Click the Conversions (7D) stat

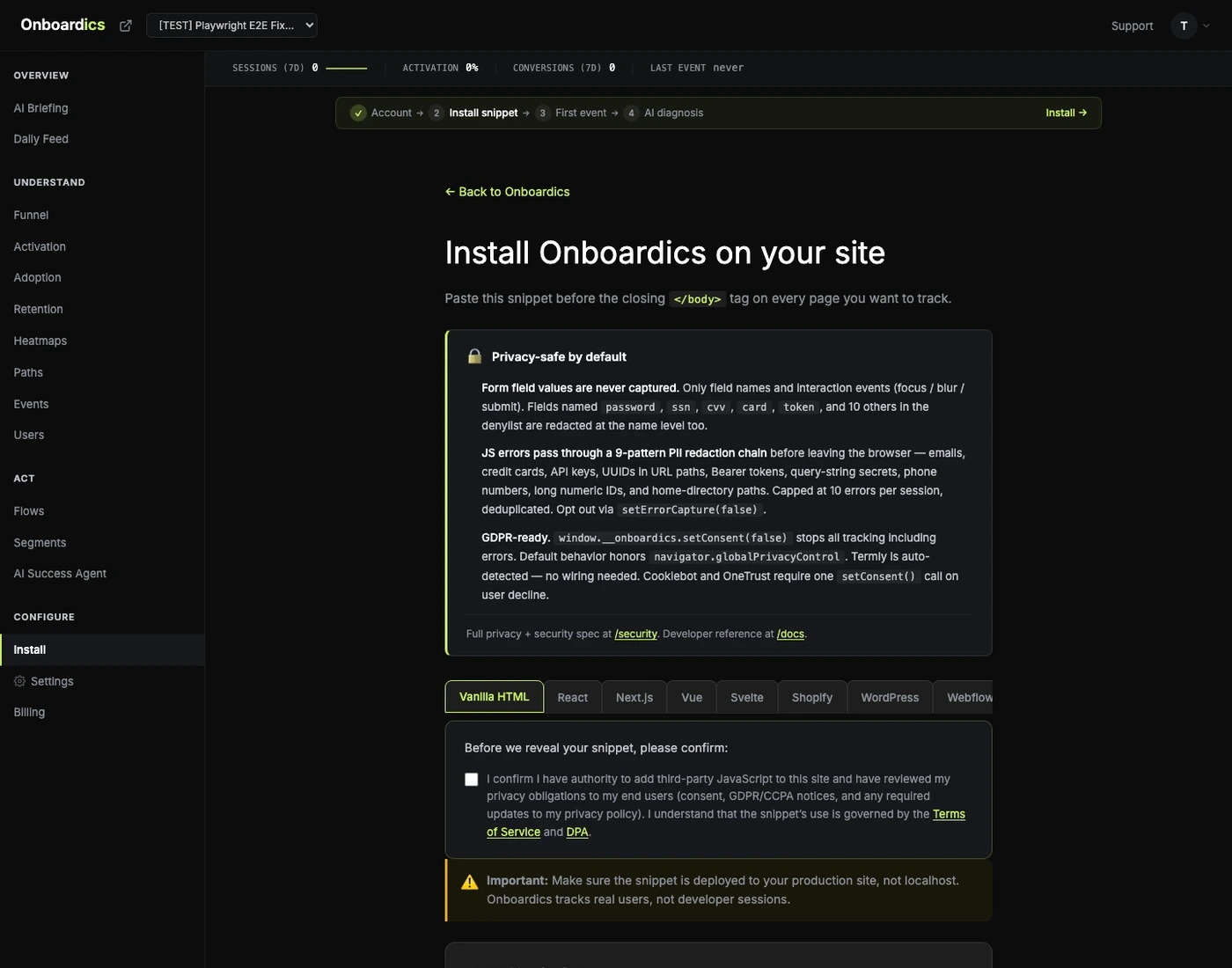(x=564, y=68)
